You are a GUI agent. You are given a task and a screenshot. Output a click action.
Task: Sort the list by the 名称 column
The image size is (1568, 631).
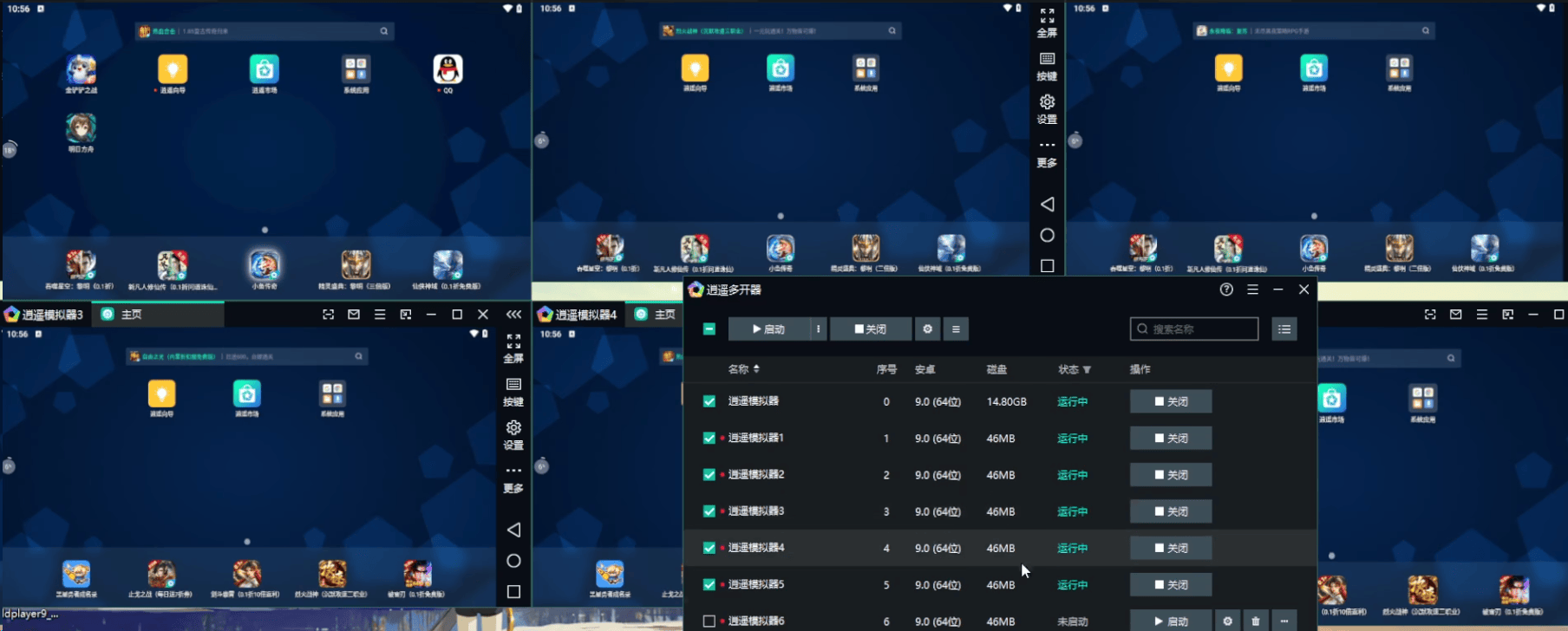click(x=743, y=369)
